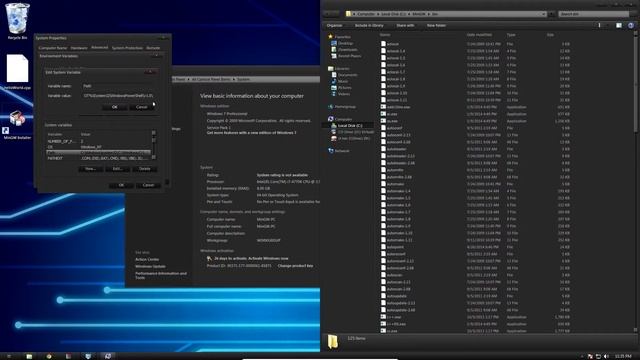
Task: Toggle the Explorer preview pane icon
Action: 619,25
